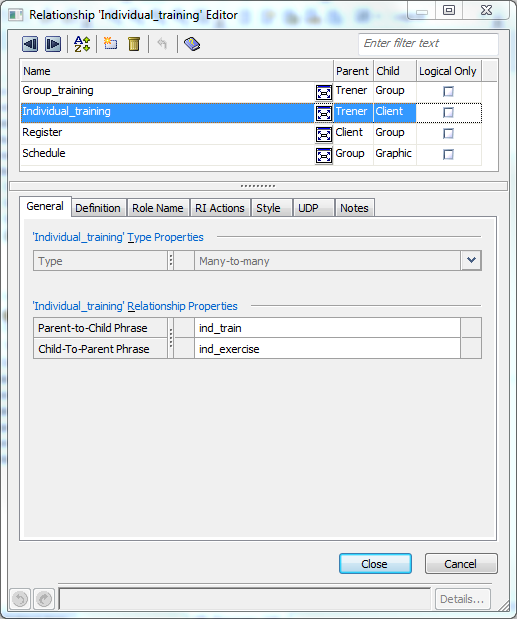Click the Child-To-Parent Phrase field ind_exercise
Viewport: 517px width, 619px height.
pyautogui.click(x=327, y=349)
